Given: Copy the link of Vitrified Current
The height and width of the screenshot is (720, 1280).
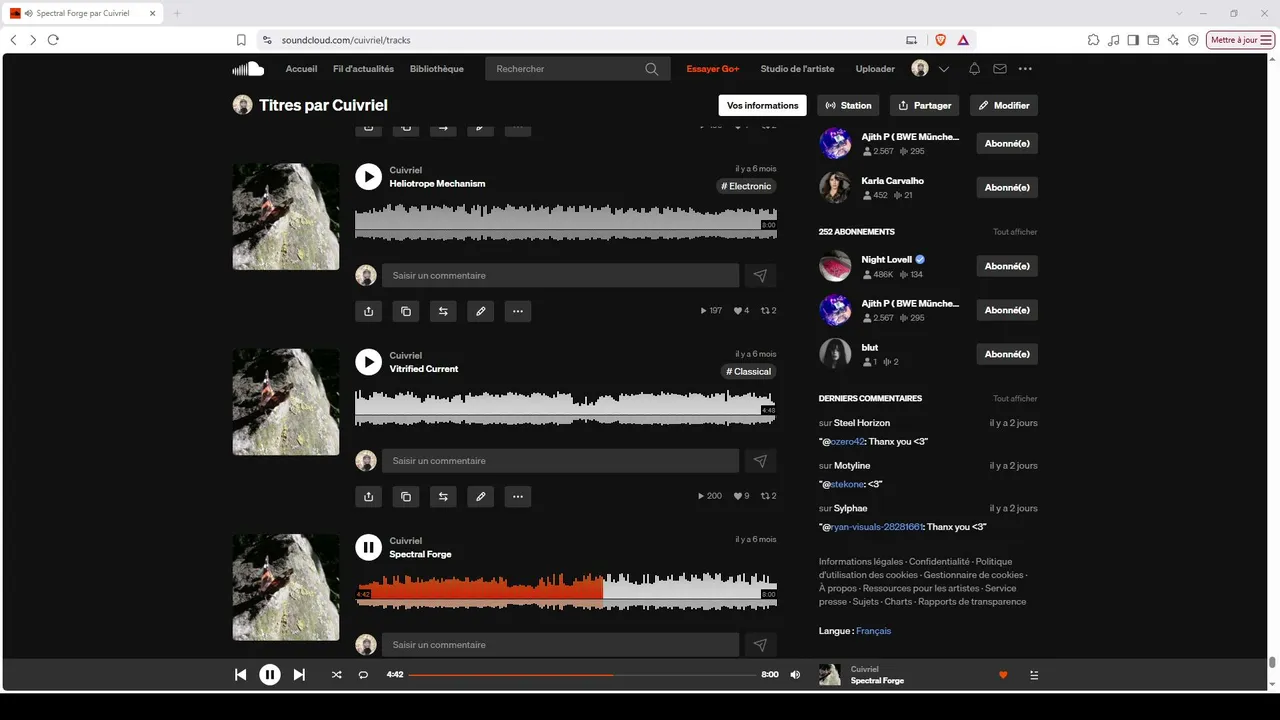Looking at the screenshot, I should 405,496.
